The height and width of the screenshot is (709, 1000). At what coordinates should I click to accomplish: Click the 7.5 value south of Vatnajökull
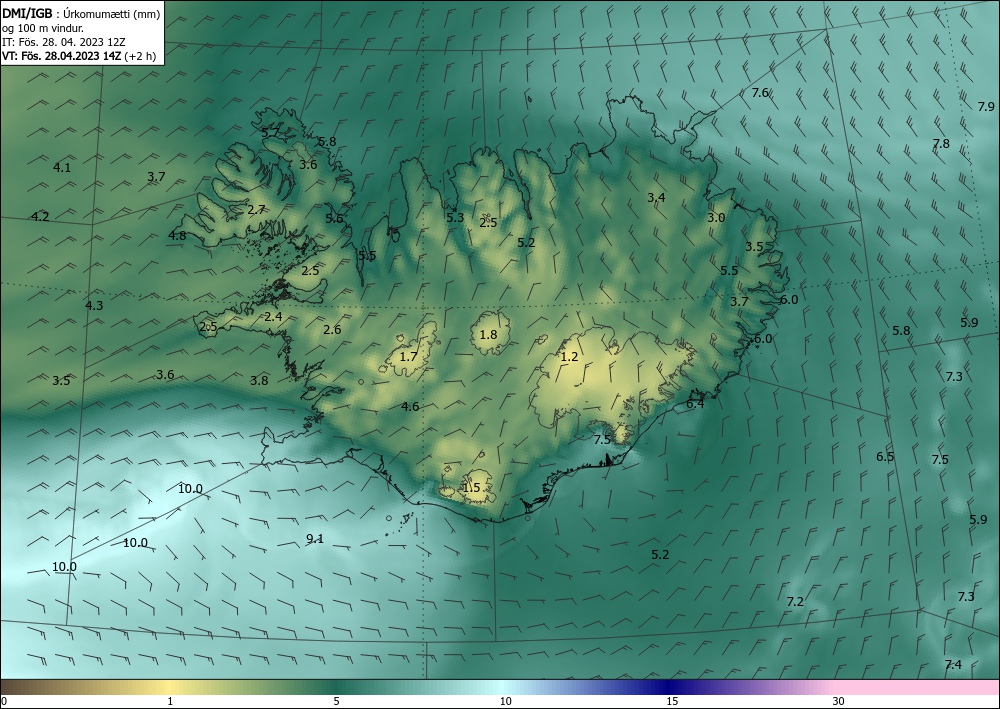[x=602, y=439]
